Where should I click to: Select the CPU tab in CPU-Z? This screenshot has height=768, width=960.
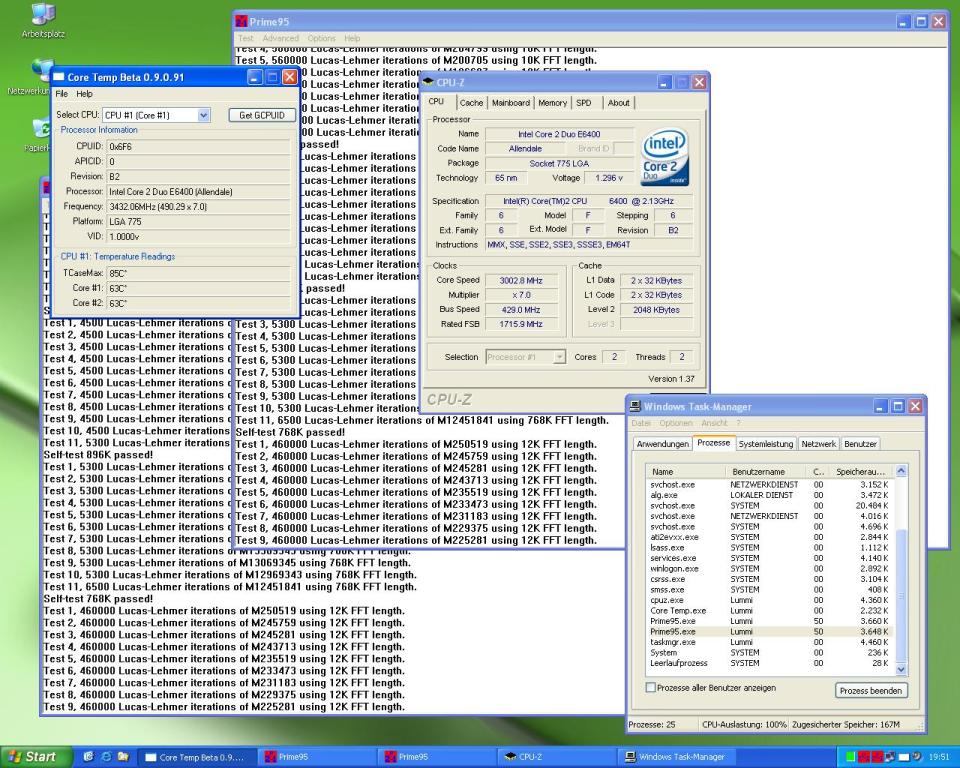(x=437, y=102)
